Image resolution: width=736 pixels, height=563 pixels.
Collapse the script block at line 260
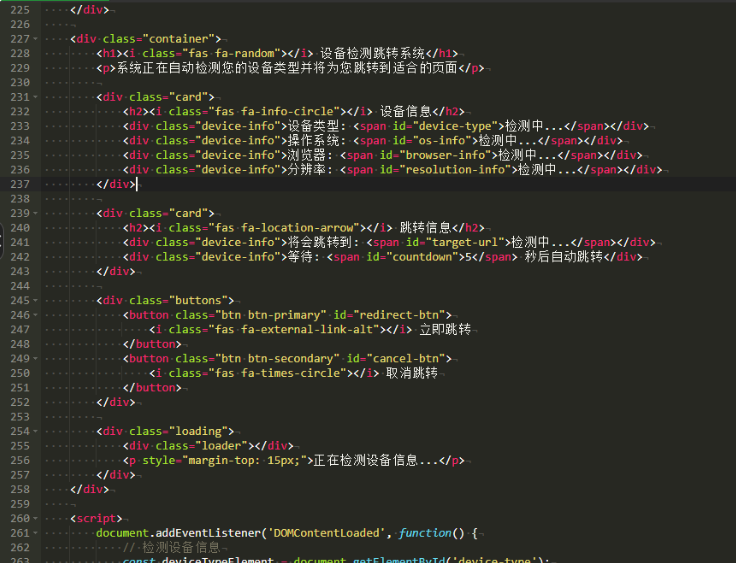(36, 518)
